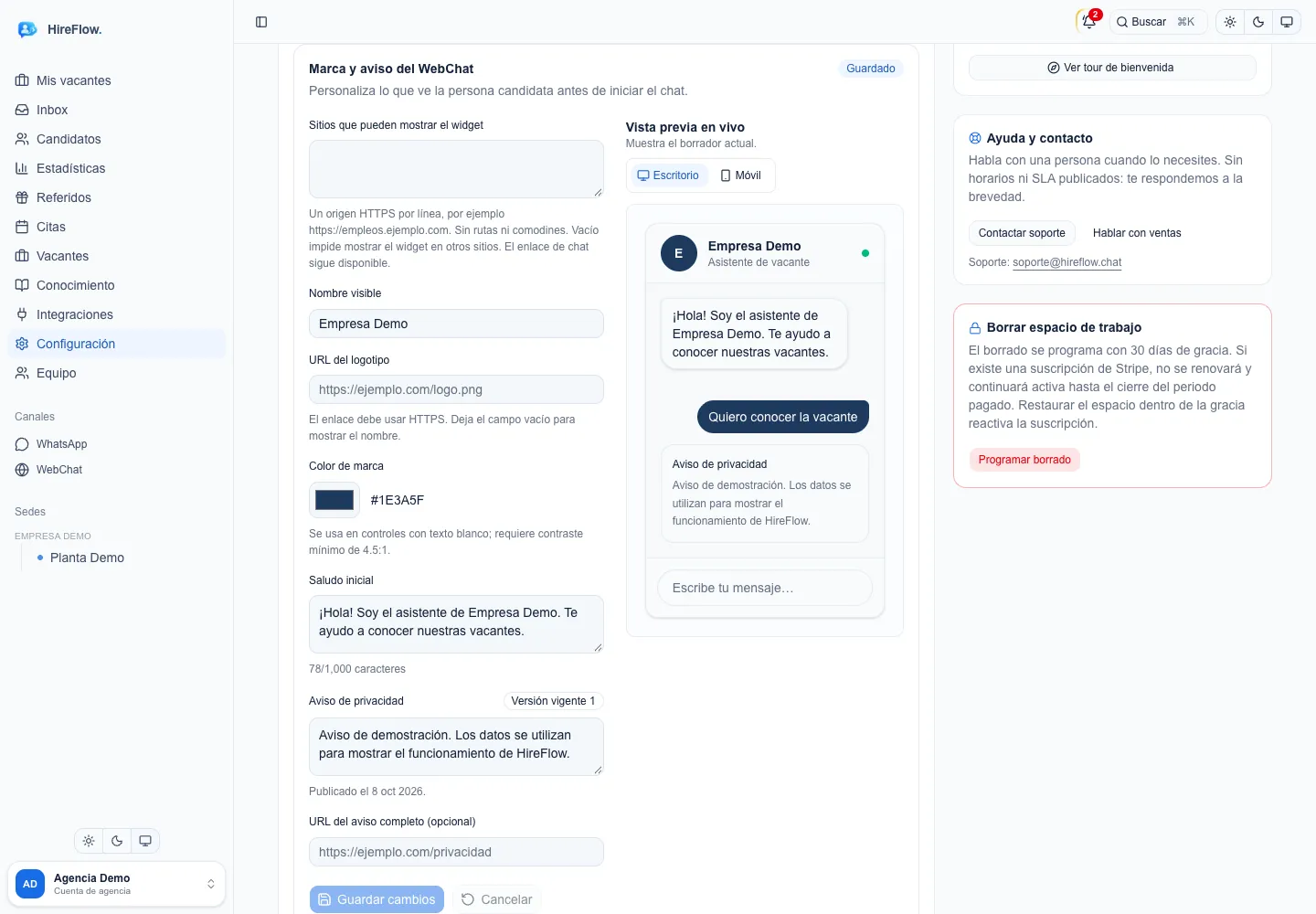
Task: Switch preview to Móvil tab
Action: pos(740,175)
